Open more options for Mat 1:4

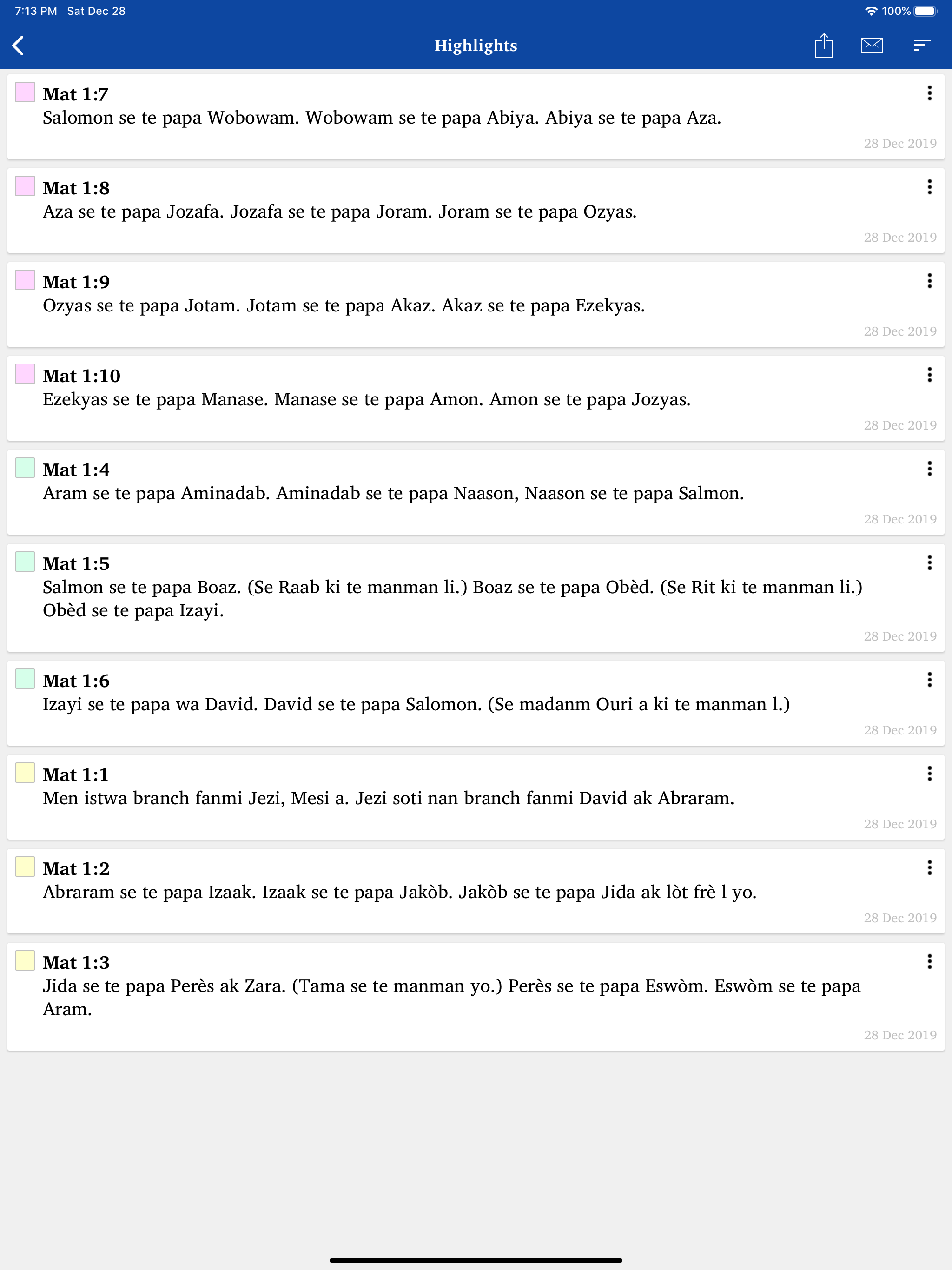coord(929,469)
